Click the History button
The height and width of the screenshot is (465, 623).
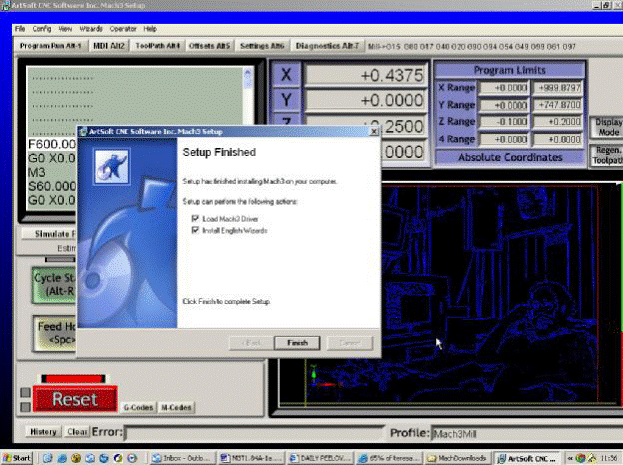(43, 432)
